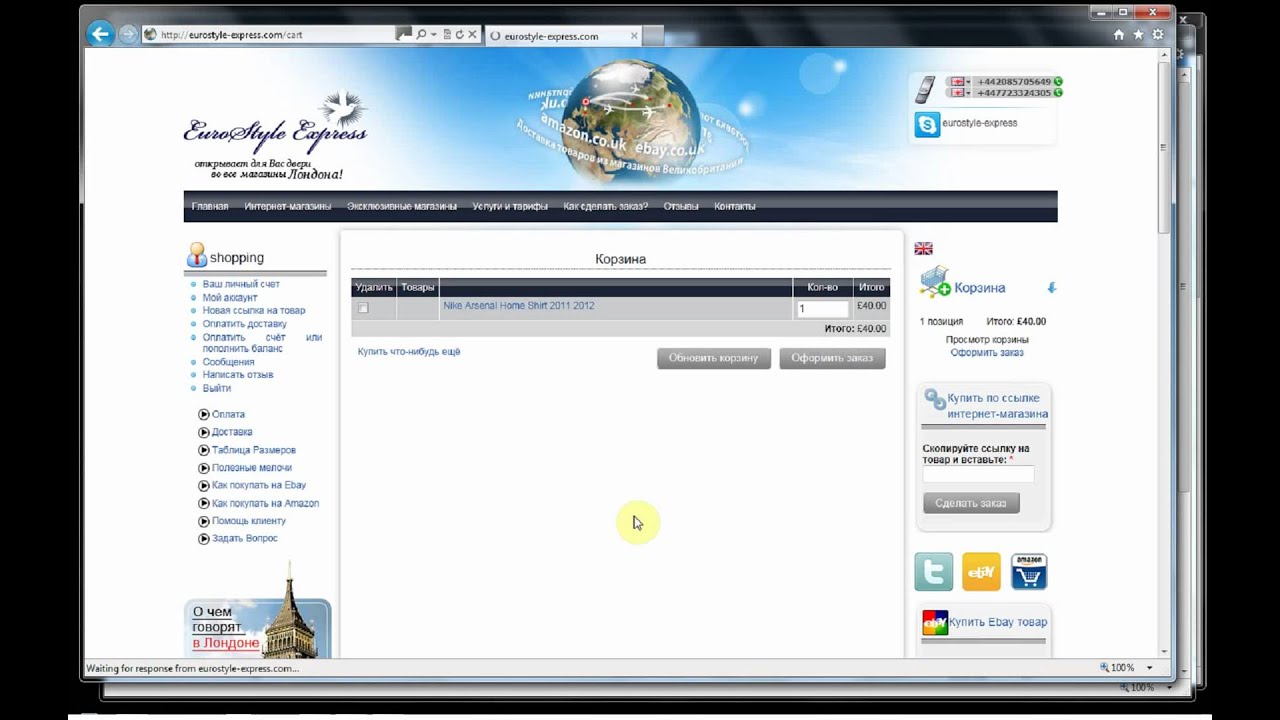1280x720 pixels.
Task: Open the Nike Arsenal Home Shirt 2011 2012 link
Action: [x=519, y=306]
